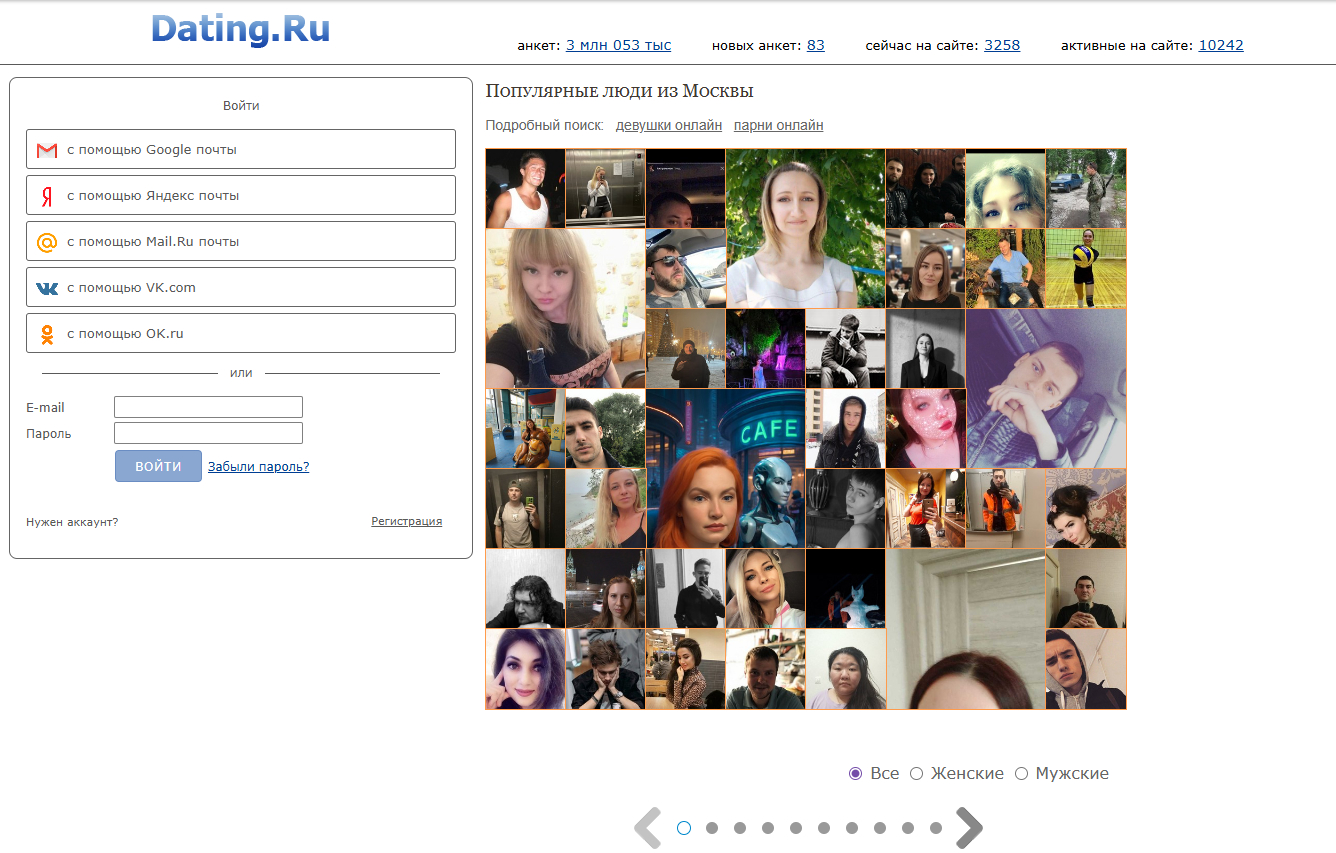1336x853 pixels.
Task: Click the Dating.Ru logo
Action: [240, 29]
